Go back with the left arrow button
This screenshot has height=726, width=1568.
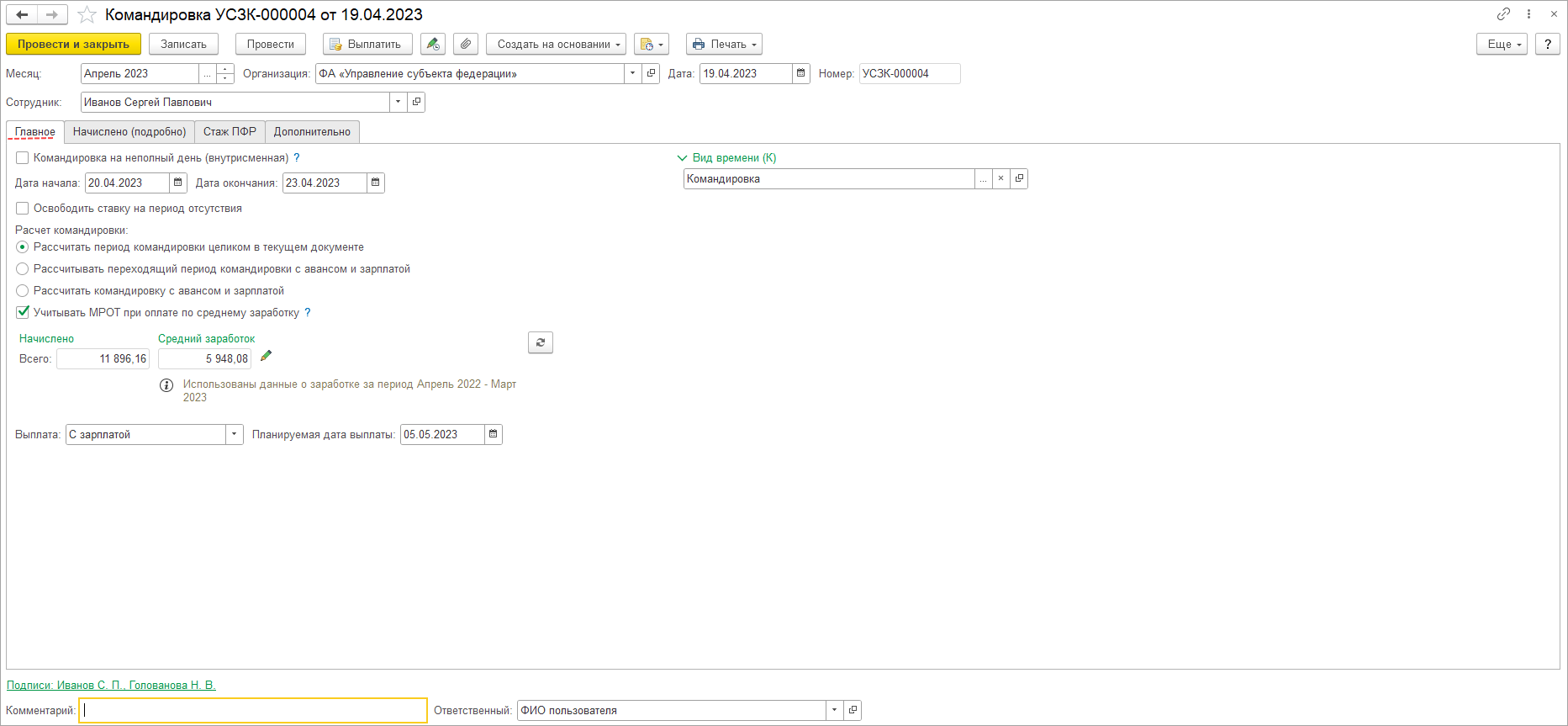pyautogui.click(x=22, y=14)
